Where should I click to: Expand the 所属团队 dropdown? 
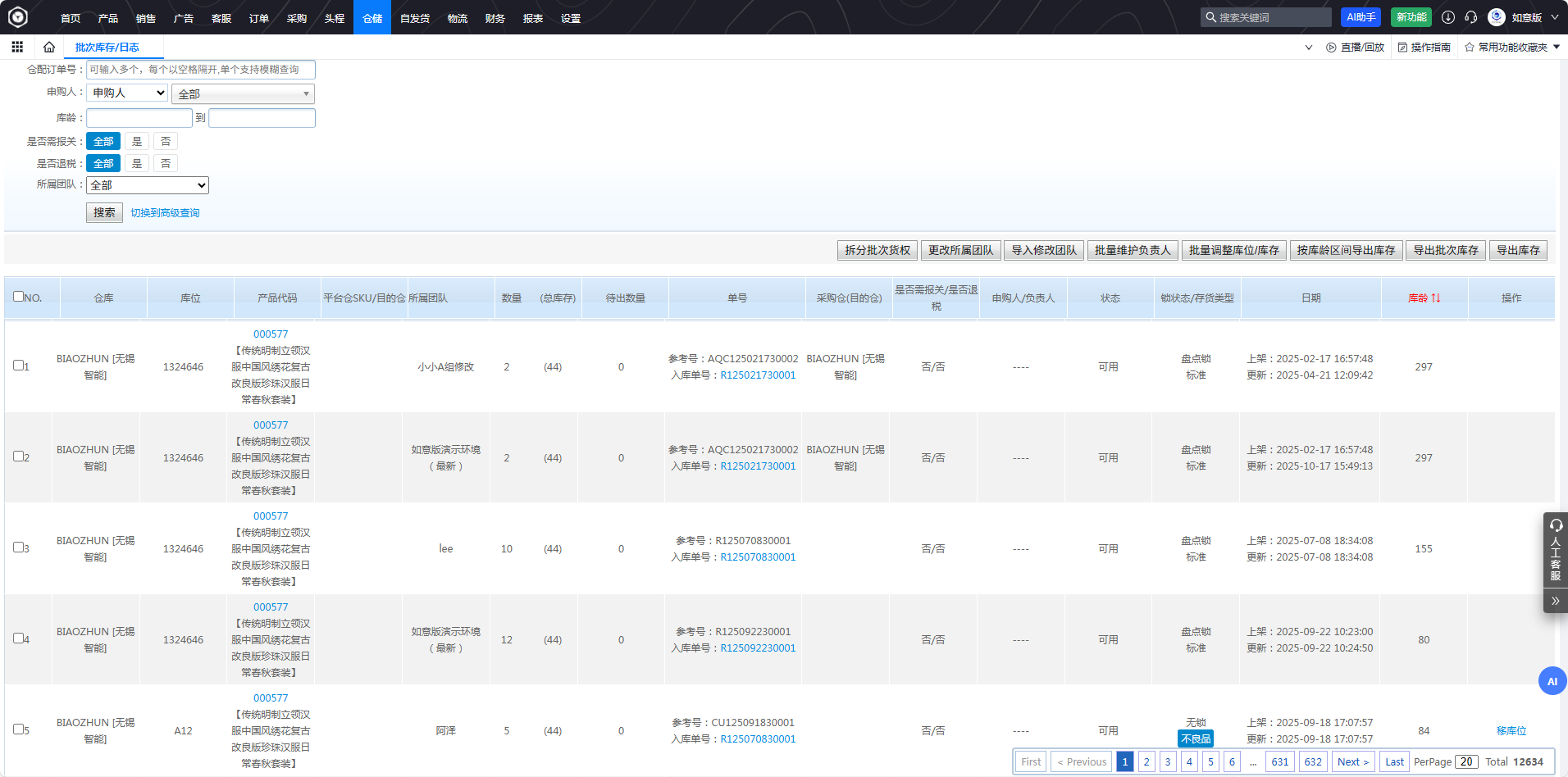148,185
